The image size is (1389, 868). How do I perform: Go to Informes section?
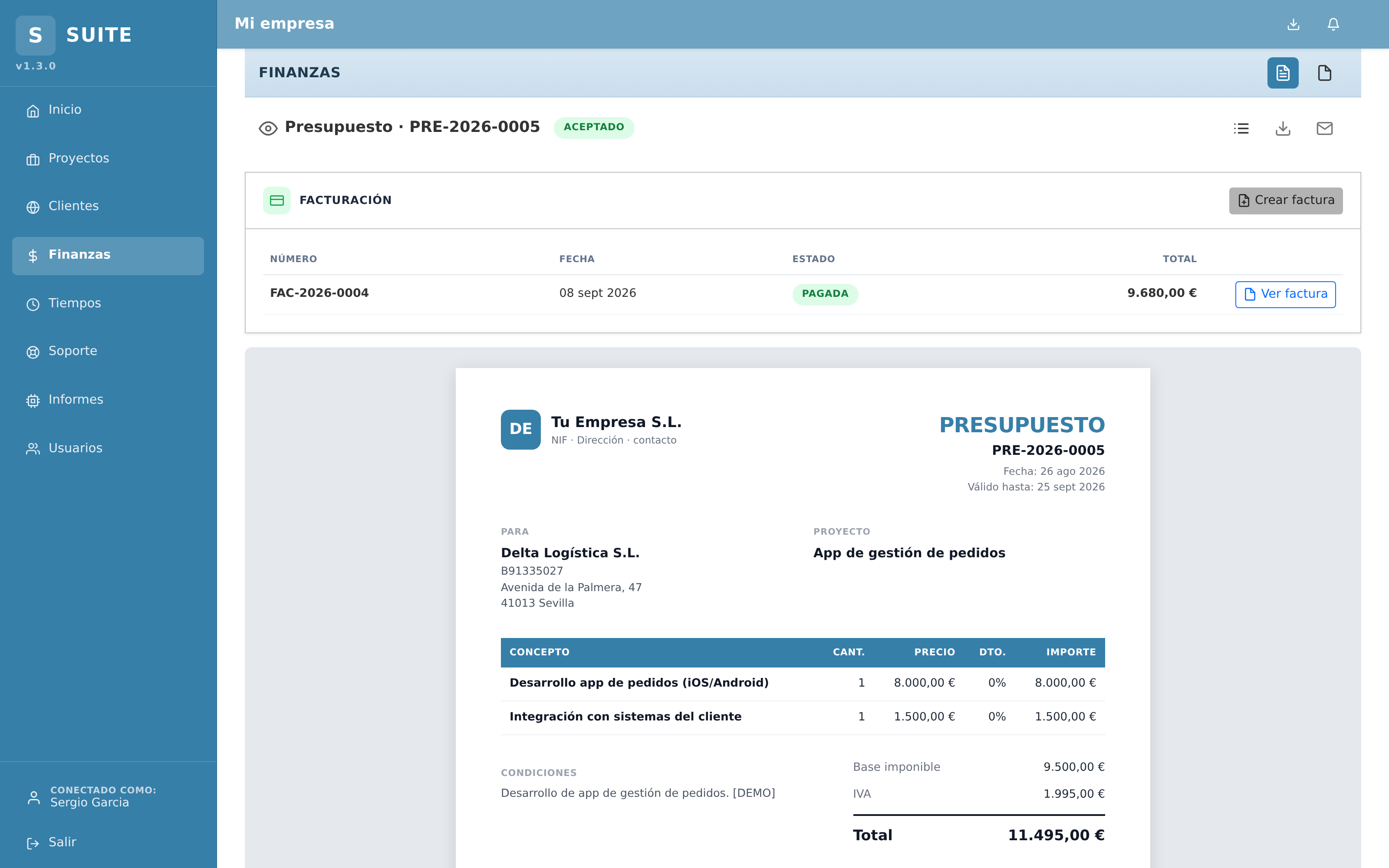tap(108, 400)
